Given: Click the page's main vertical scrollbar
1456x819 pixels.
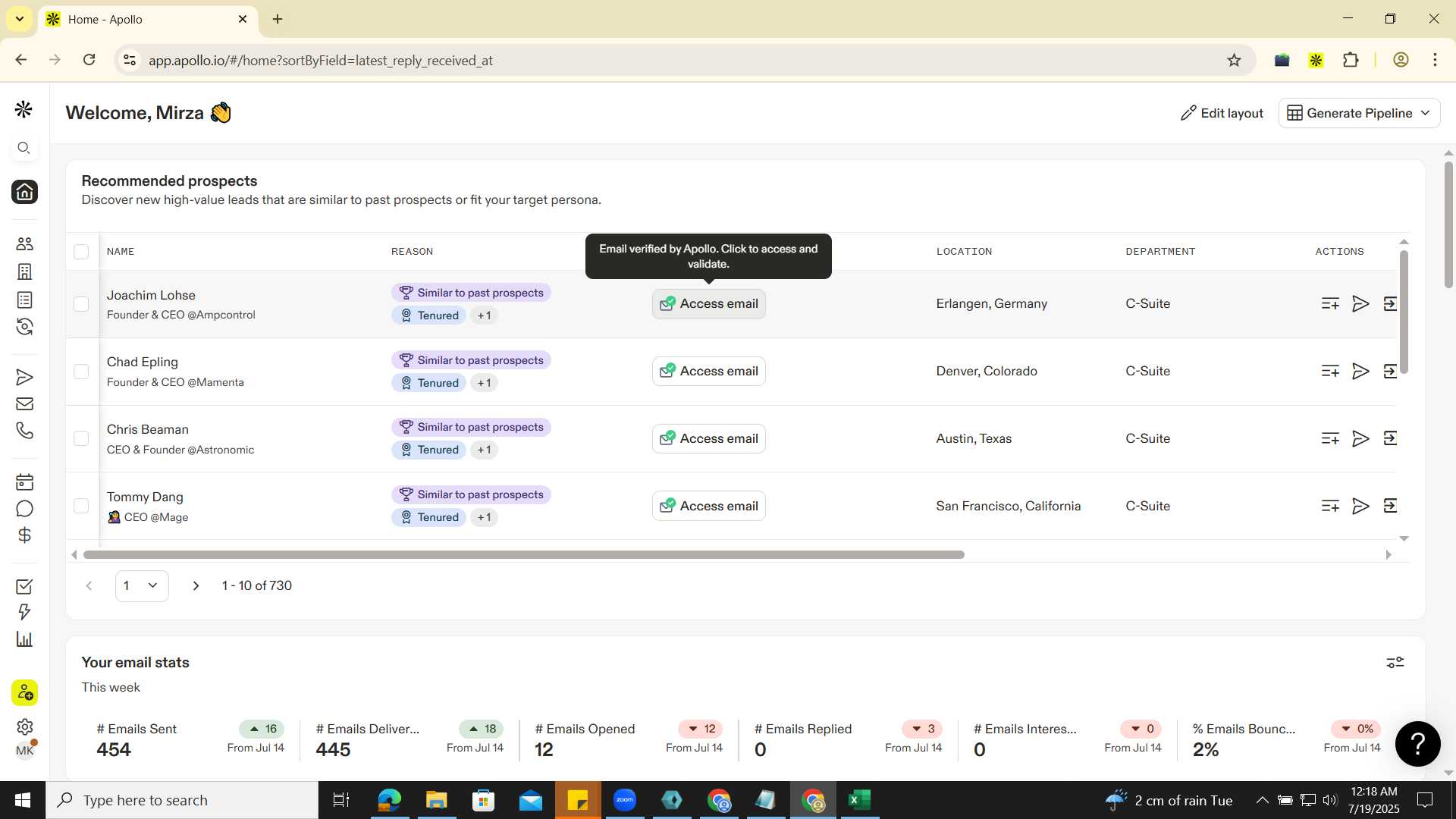Looking at the screenshot, I should coord(1448,224).
